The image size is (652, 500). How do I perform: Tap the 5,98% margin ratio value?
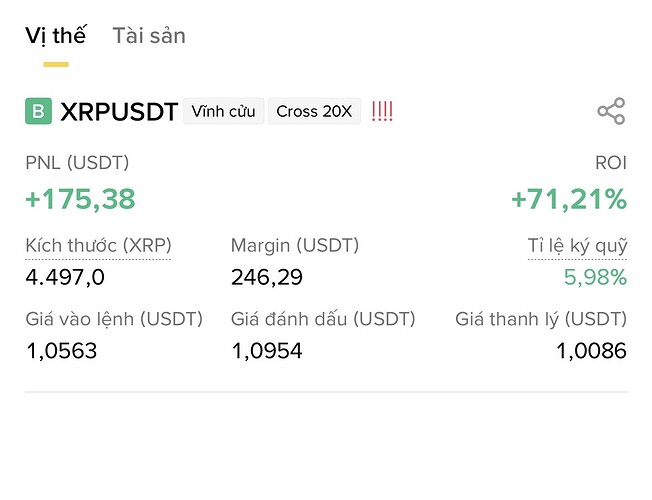pyautogui.click(x=595, y=277)
